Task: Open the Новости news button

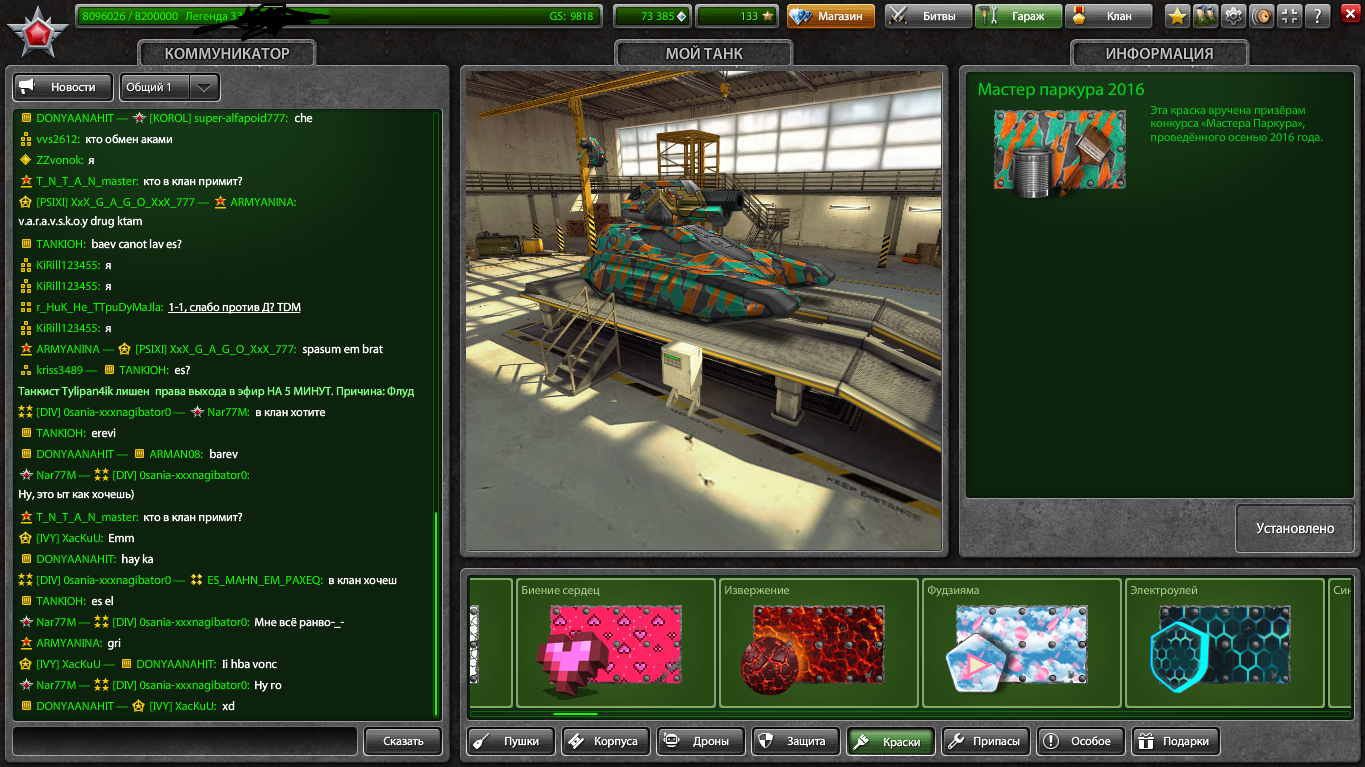Action: tap(63, 87)
